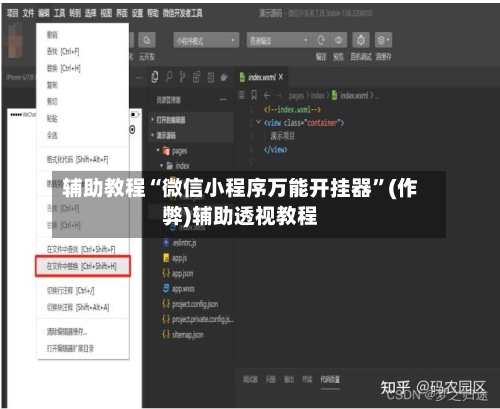Open the 工具 menu
Viewport: 500px width, 409px height.
click(x=60, y=13)
